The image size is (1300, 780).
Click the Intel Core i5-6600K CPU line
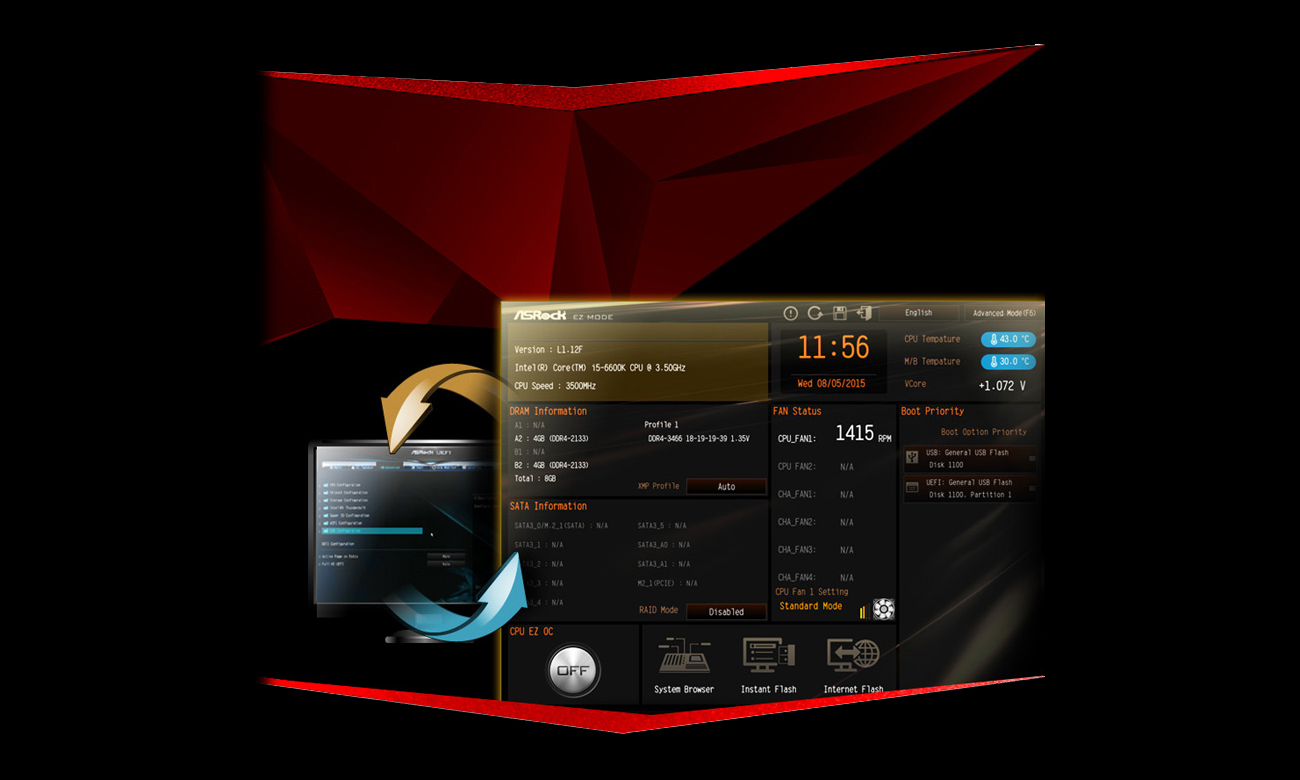click(600, 368)
